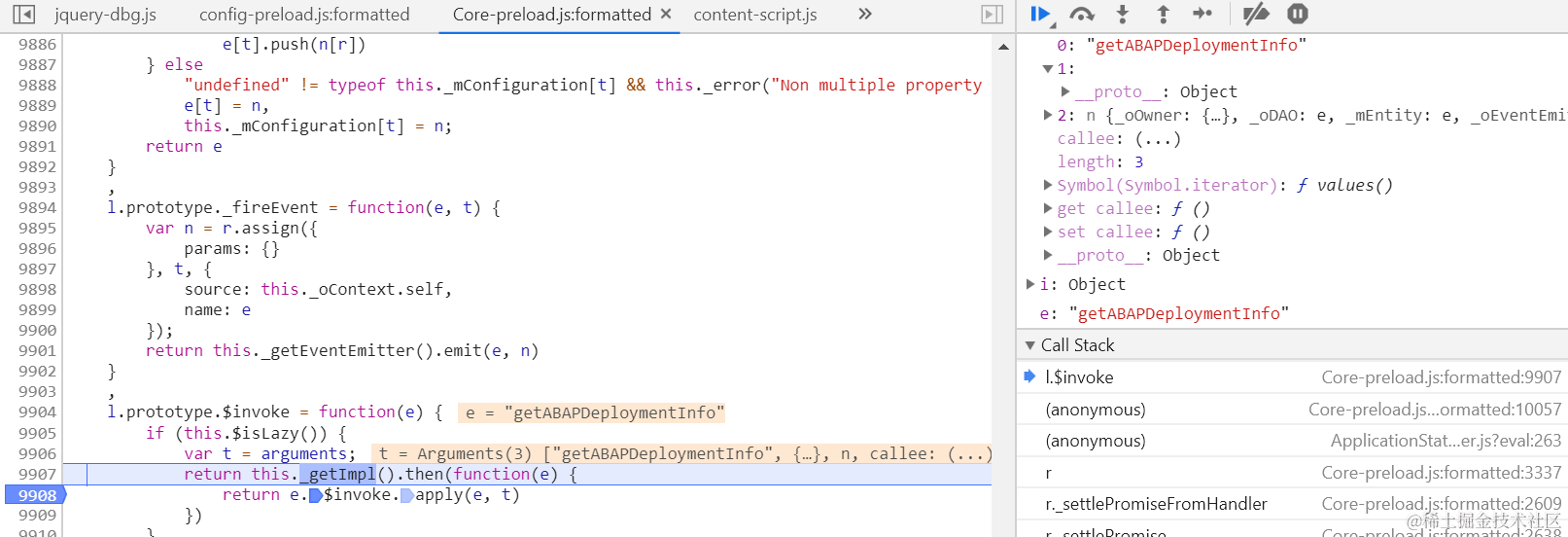Expand Symbol(Symbol.iterator) entry
The height and width of the screenshot is (537, 1568).
tap(1048, 185)
